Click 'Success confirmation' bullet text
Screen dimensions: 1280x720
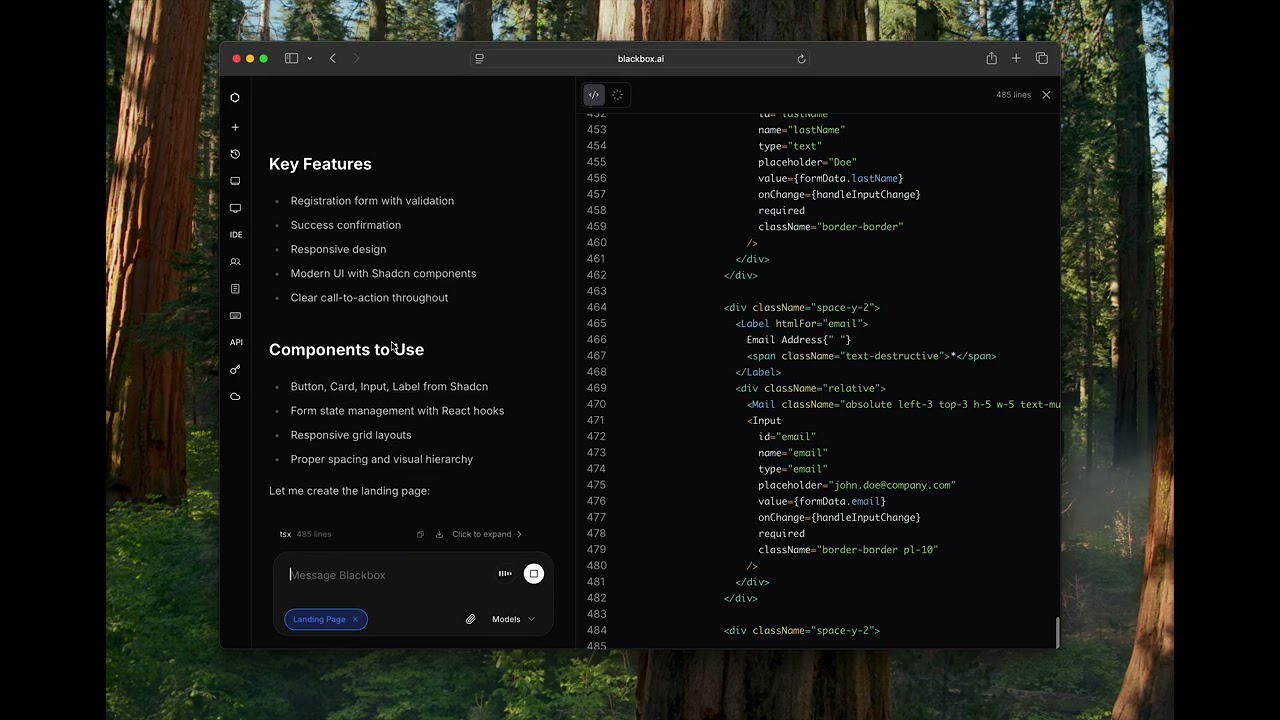[x=346, y=225]
